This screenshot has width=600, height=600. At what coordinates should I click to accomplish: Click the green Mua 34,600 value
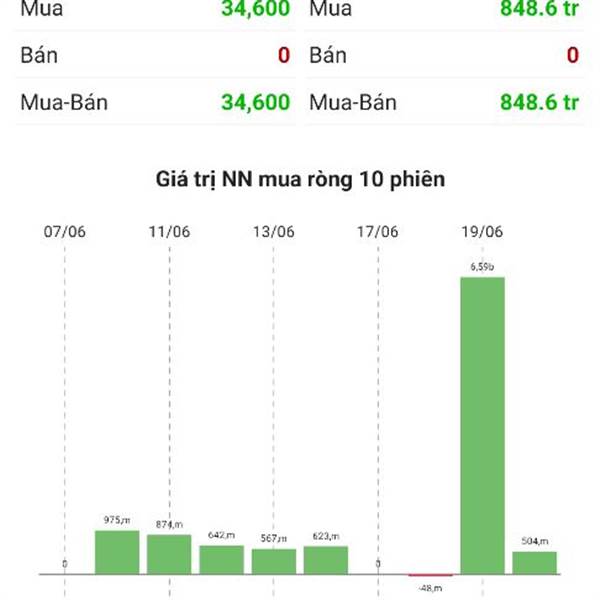[256, 8]
